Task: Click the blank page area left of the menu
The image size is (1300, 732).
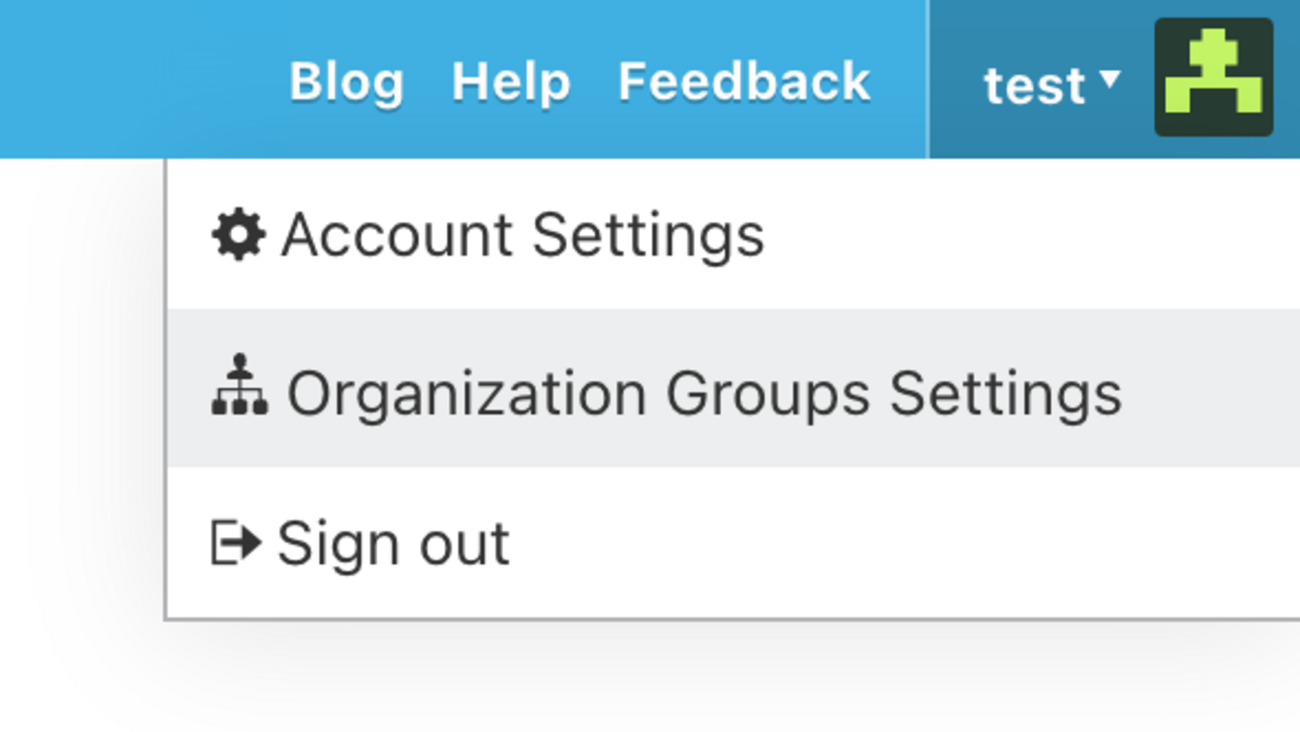Action: (x=80, y=400)
